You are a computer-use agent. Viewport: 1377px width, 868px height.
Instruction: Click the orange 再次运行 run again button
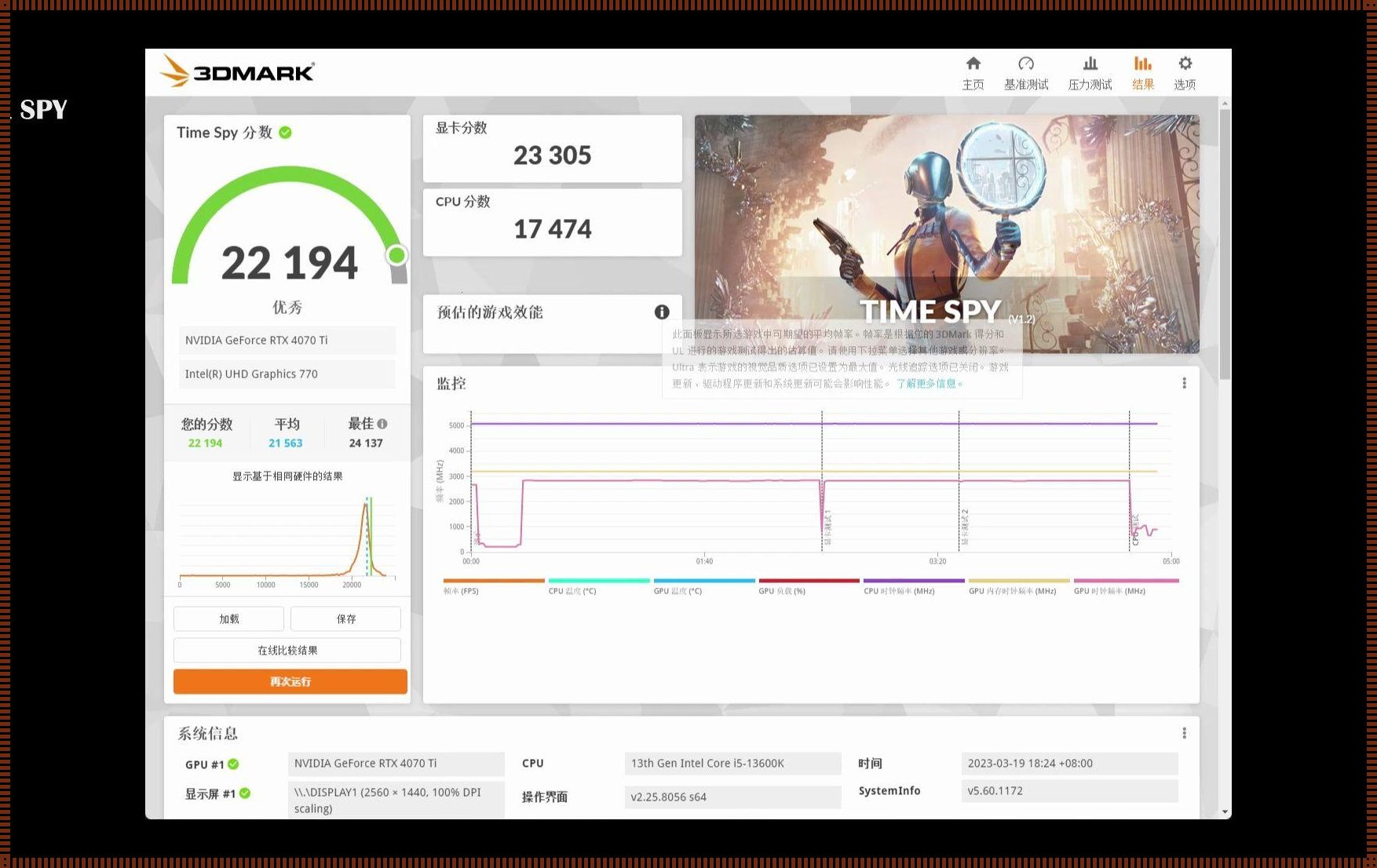click(x=290, y=681)
